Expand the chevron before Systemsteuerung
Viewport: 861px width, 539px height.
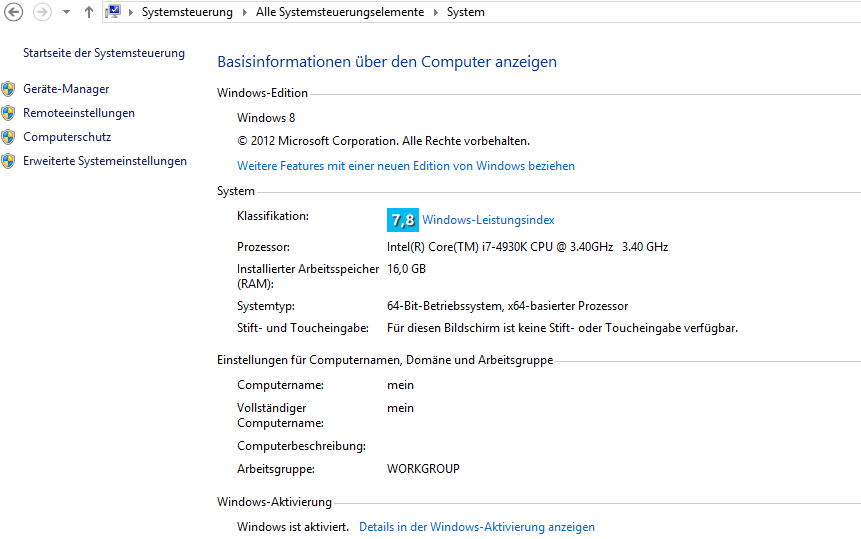click(x=131, y=12)
